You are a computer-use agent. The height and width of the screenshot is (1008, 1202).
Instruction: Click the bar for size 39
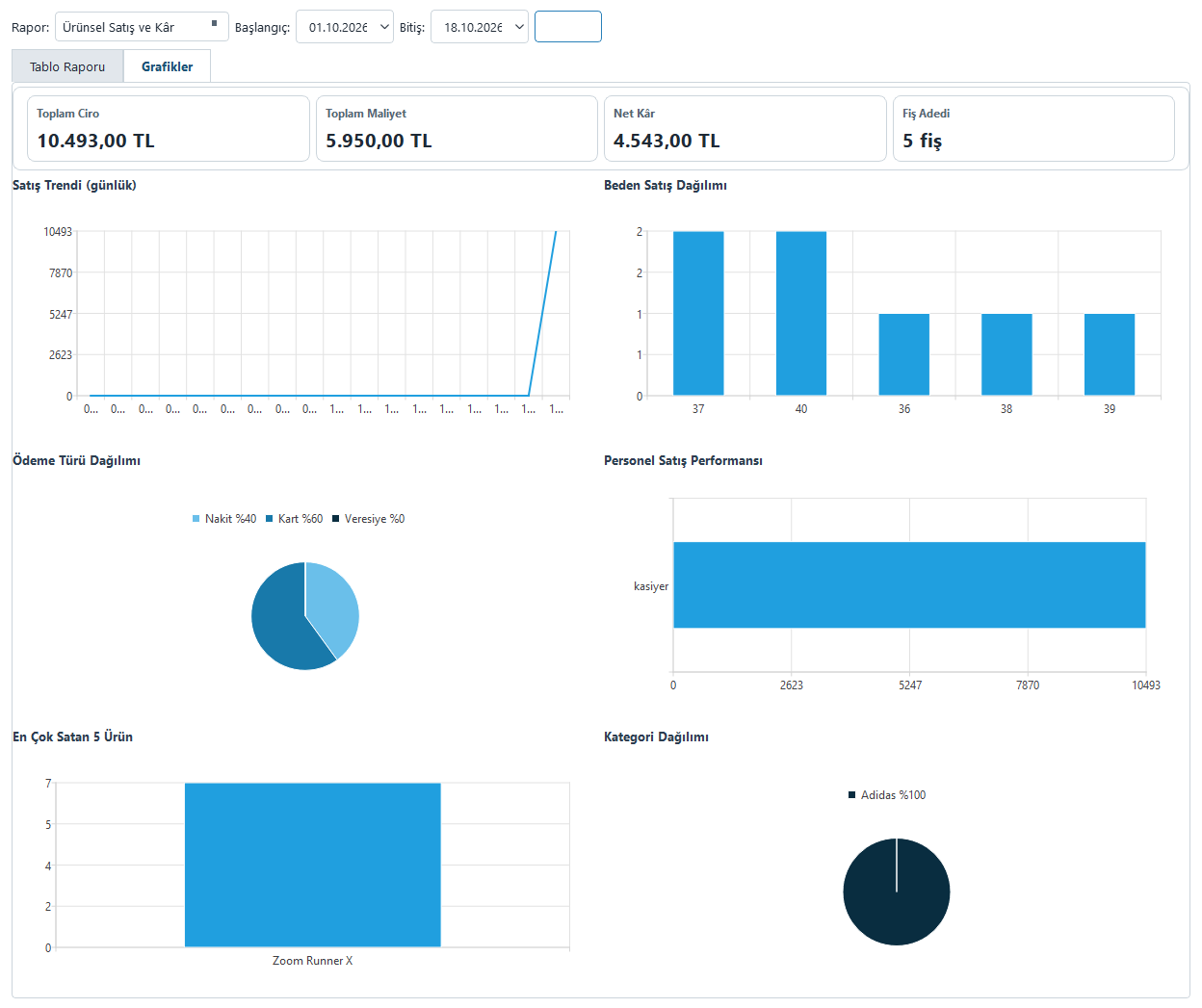(1110, 354)
